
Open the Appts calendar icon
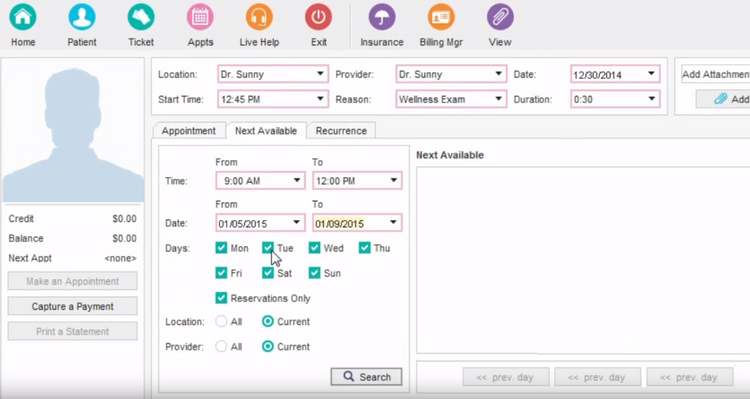pyautogui.click(x=200, y=17)
